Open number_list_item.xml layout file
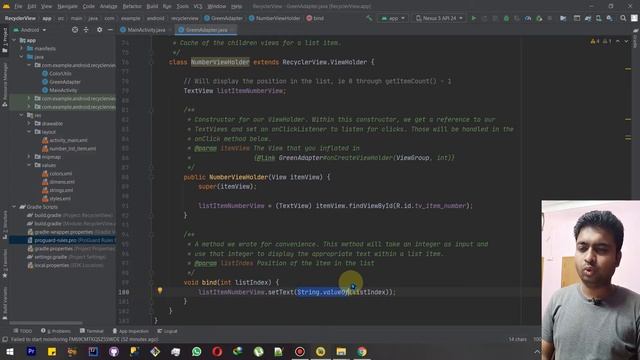Image resolution: width=640 pixels, height=360 pixels. 69,149
